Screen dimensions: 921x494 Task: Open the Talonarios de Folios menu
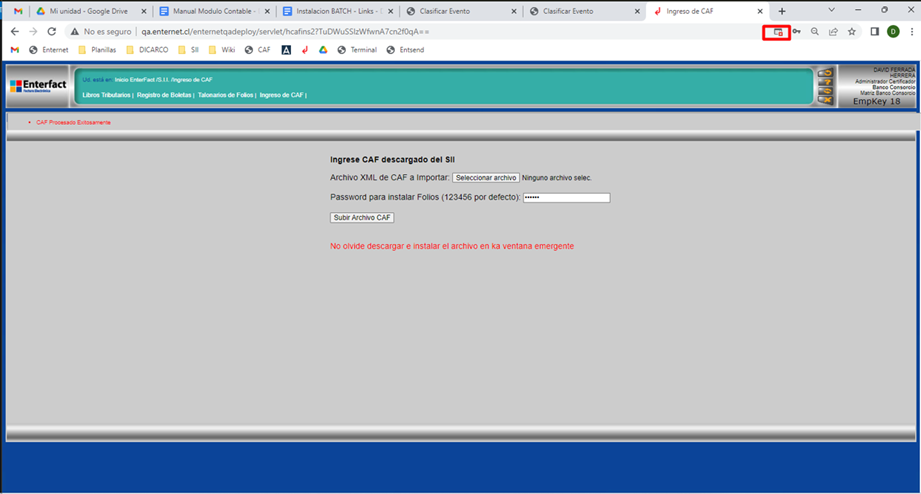(x=225, y=95)
